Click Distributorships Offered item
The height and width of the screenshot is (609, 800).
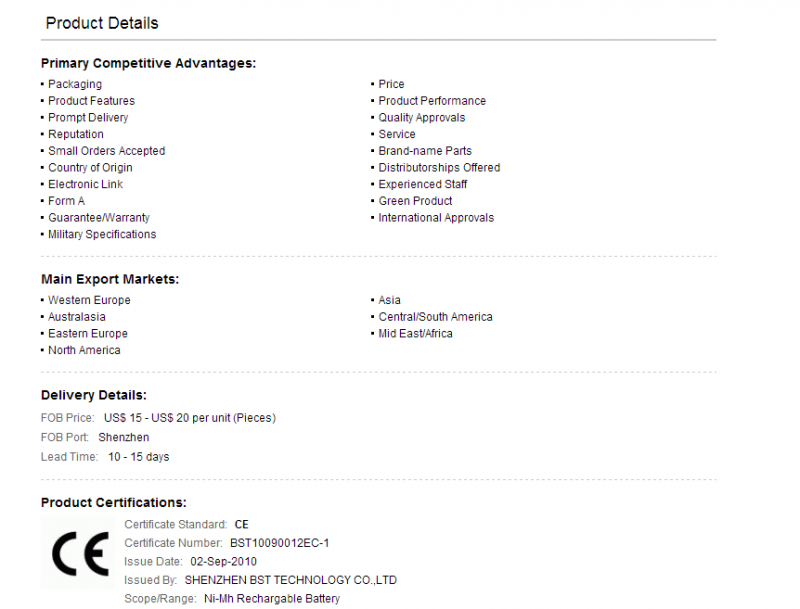pos(439,168)
